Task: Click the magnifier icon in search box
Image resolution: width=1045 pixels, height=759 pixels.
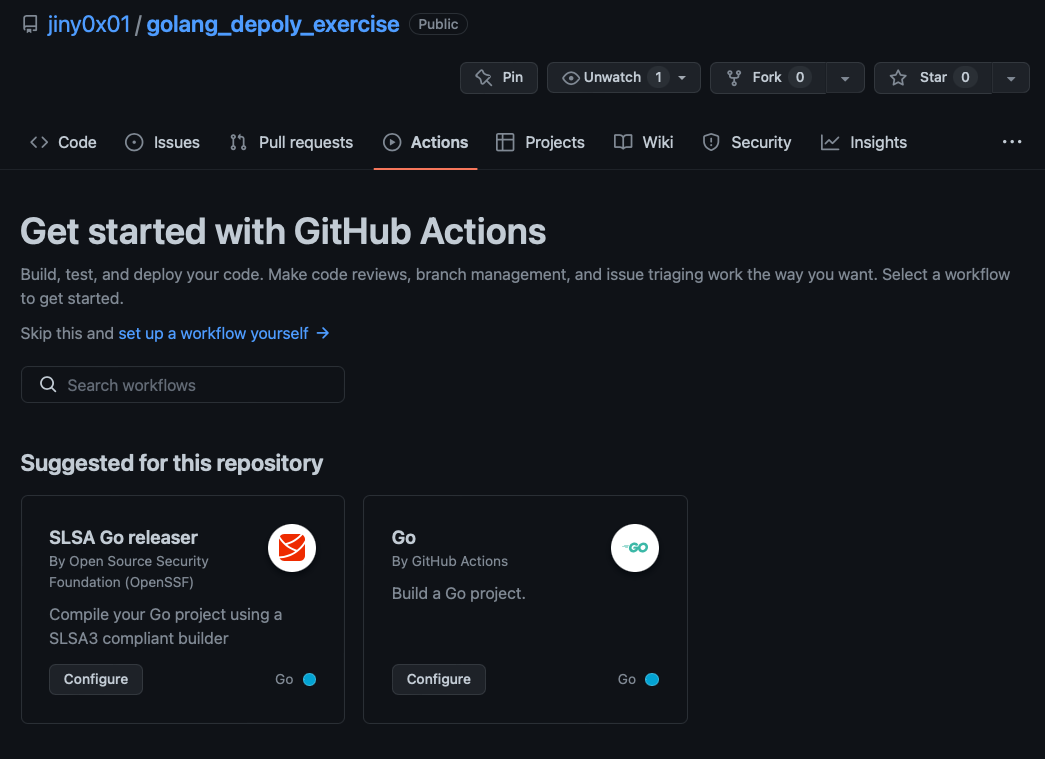Action: (x=48, y=384)
